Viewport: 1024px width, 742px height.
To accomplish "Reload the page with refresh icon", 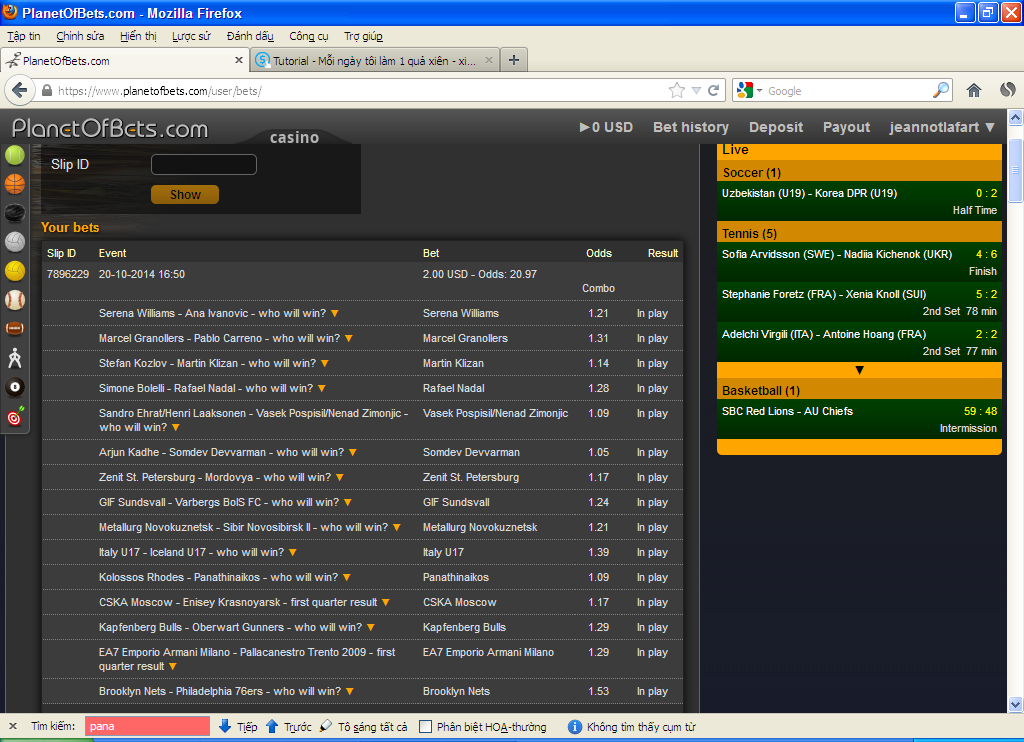I will click(x=714, y=90).
